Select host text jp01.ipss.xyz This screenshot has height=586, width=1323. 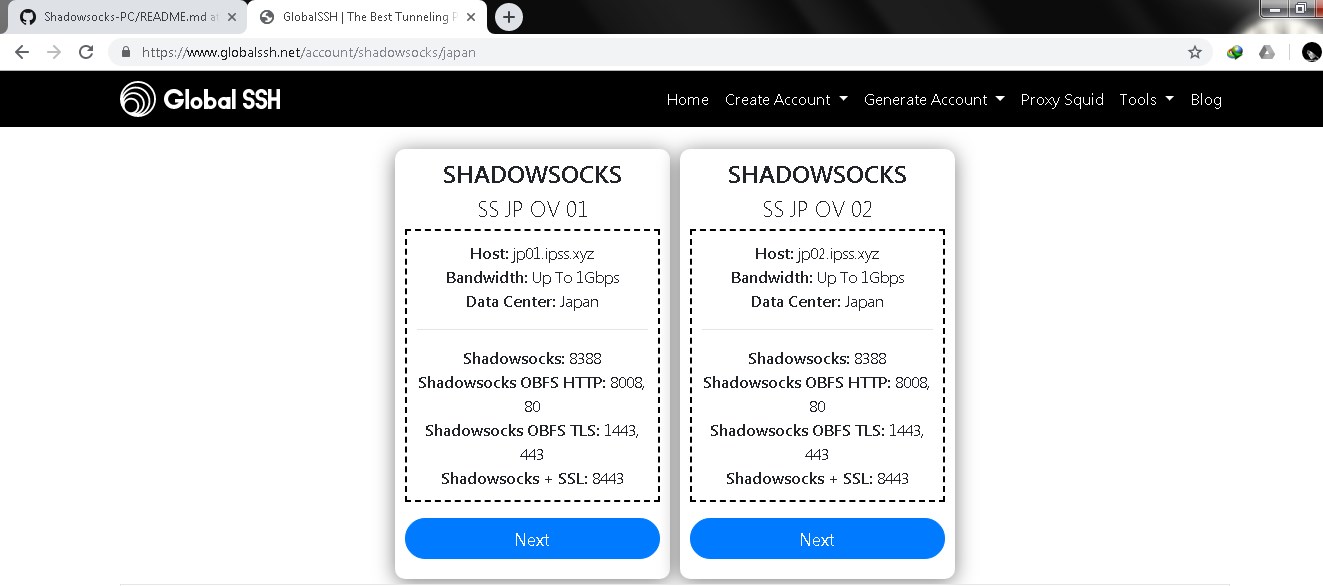coord(553,254)
